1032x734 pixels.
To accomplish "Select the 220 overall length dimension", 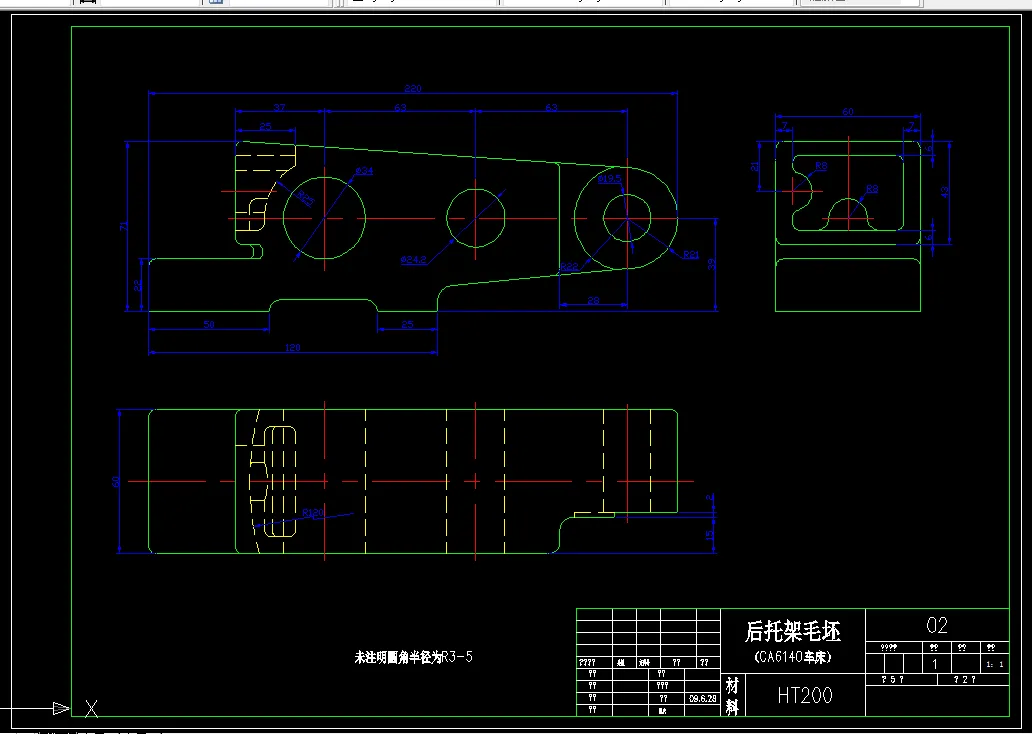I will (413, 89).
